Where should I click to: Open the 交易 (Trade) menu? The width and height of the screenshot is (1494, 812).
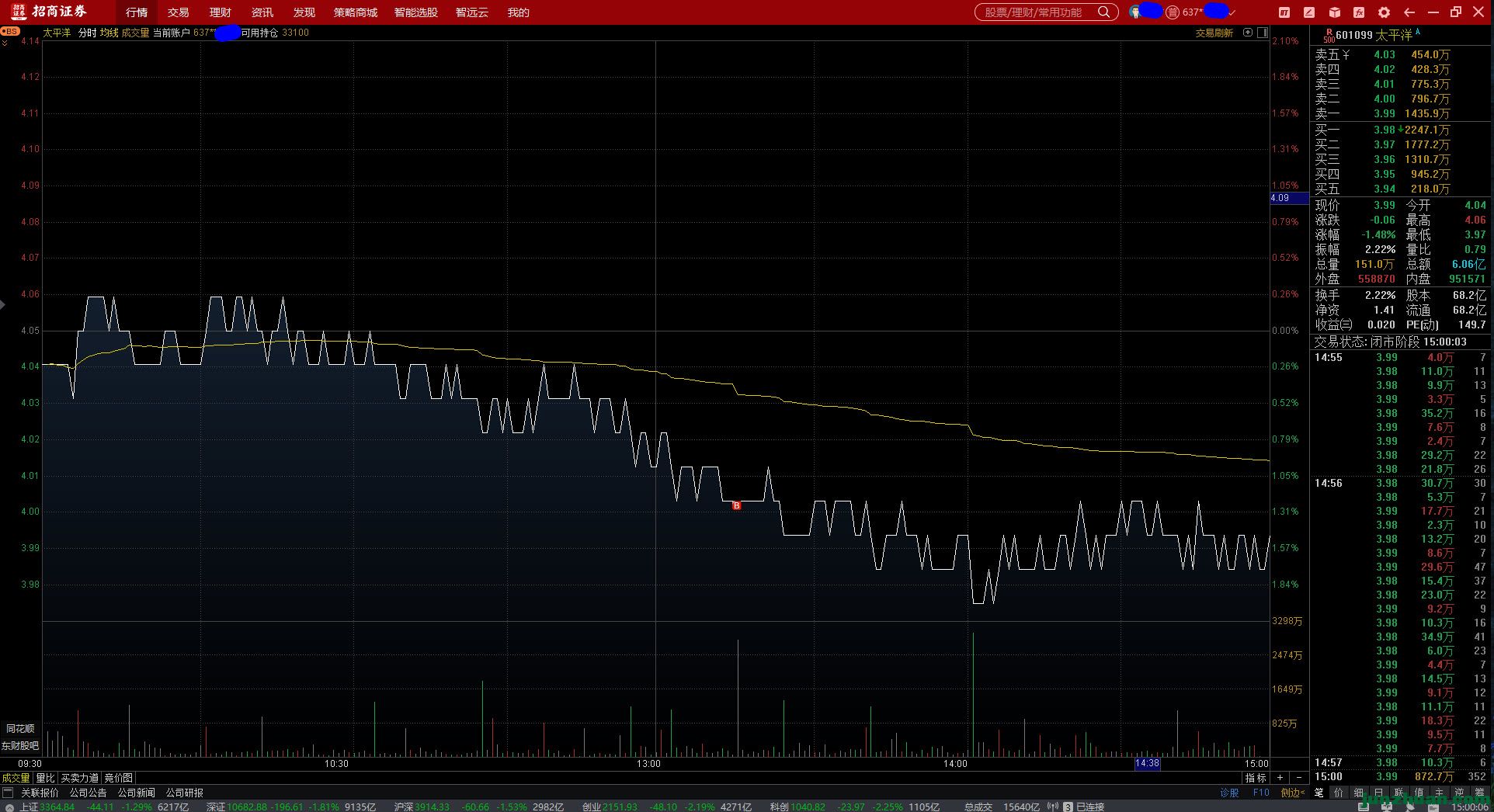point(179,12)
